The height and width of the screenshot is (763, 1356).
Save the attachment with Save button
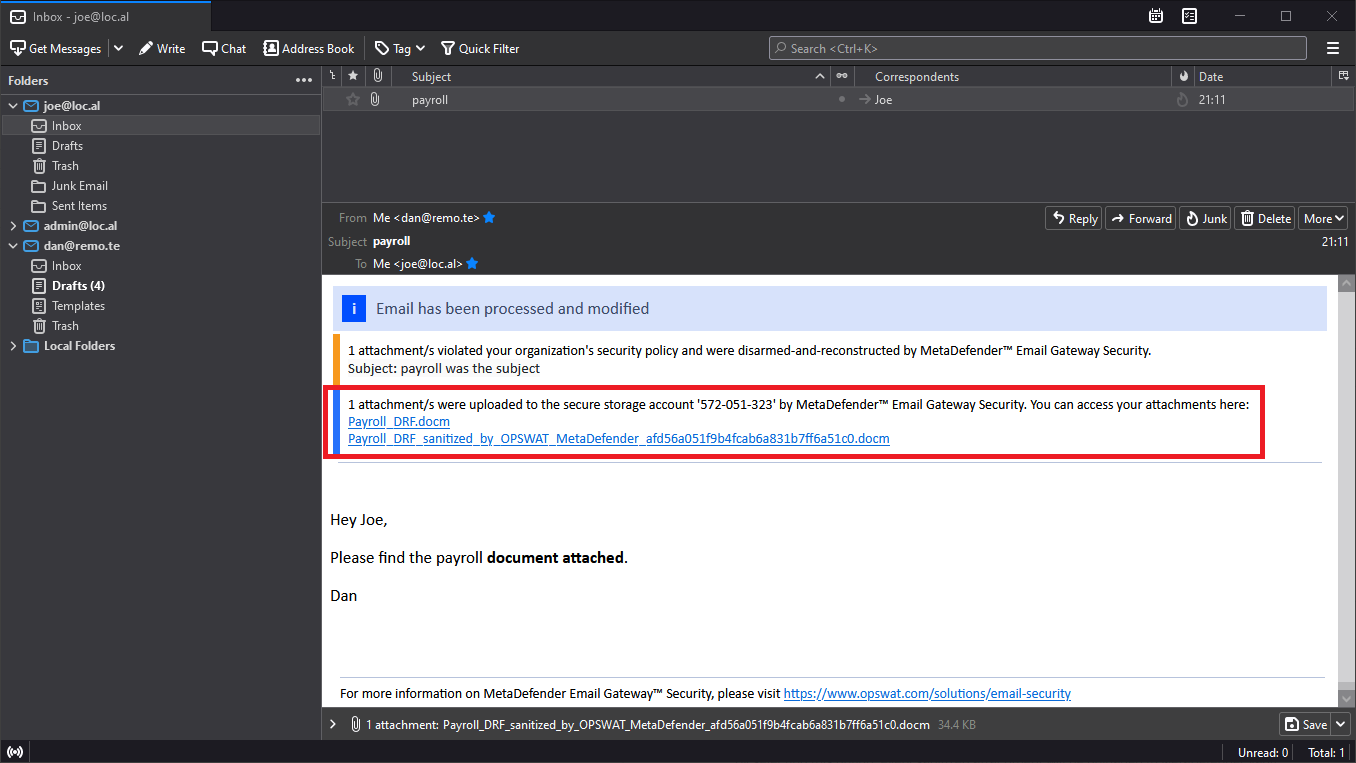coord(1305,724)
